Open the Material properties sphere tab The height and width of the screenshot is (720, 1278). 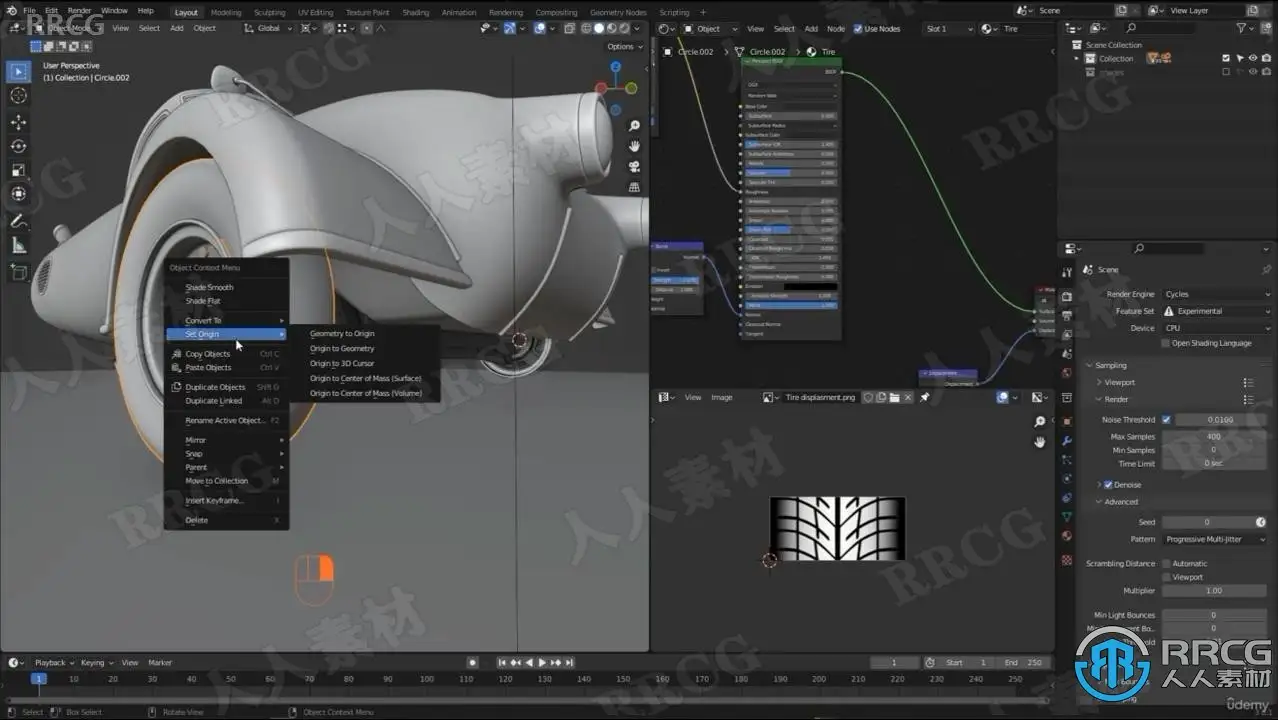point(1067,535)
